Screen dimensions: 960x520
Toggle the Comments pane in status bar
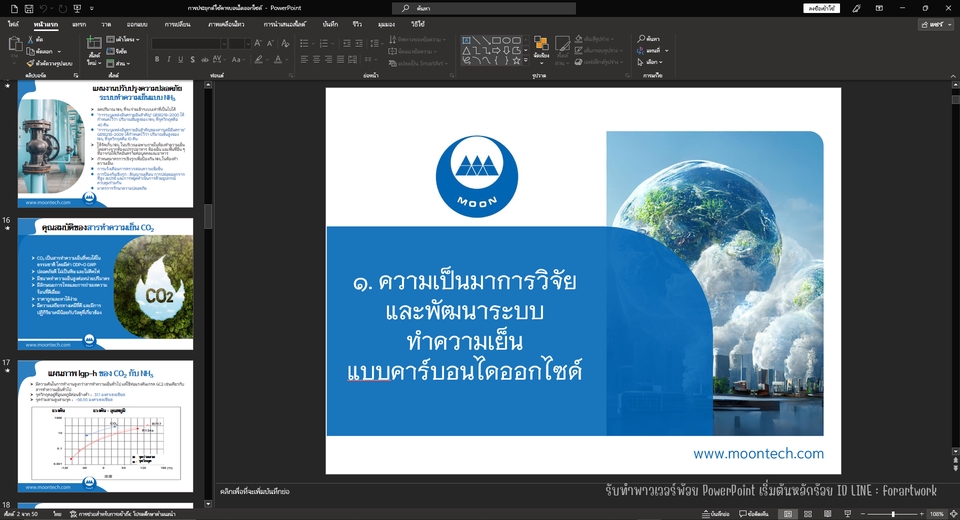pyautogui.click(x=754, y=514)
